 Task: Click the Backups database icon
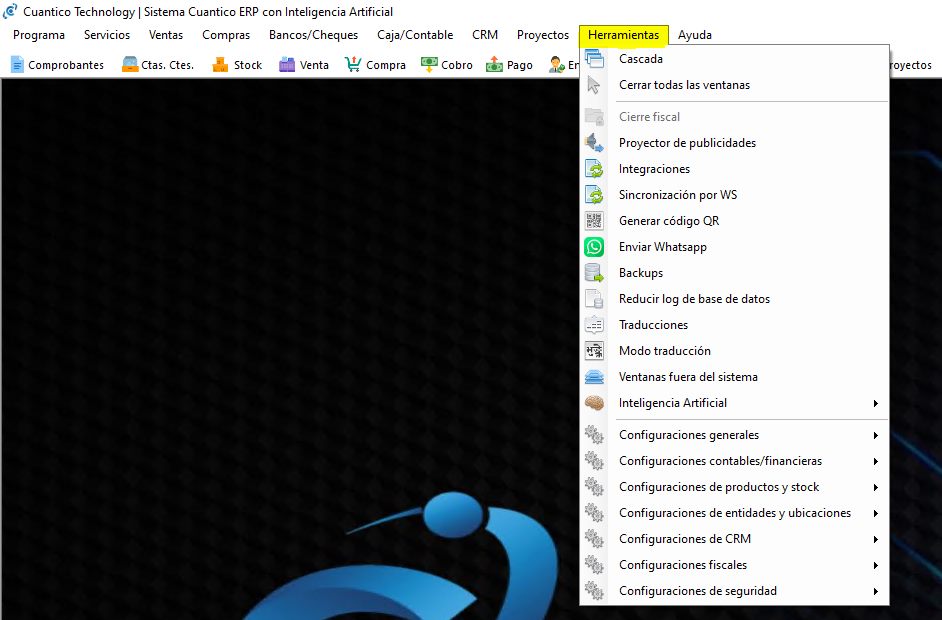594,273
